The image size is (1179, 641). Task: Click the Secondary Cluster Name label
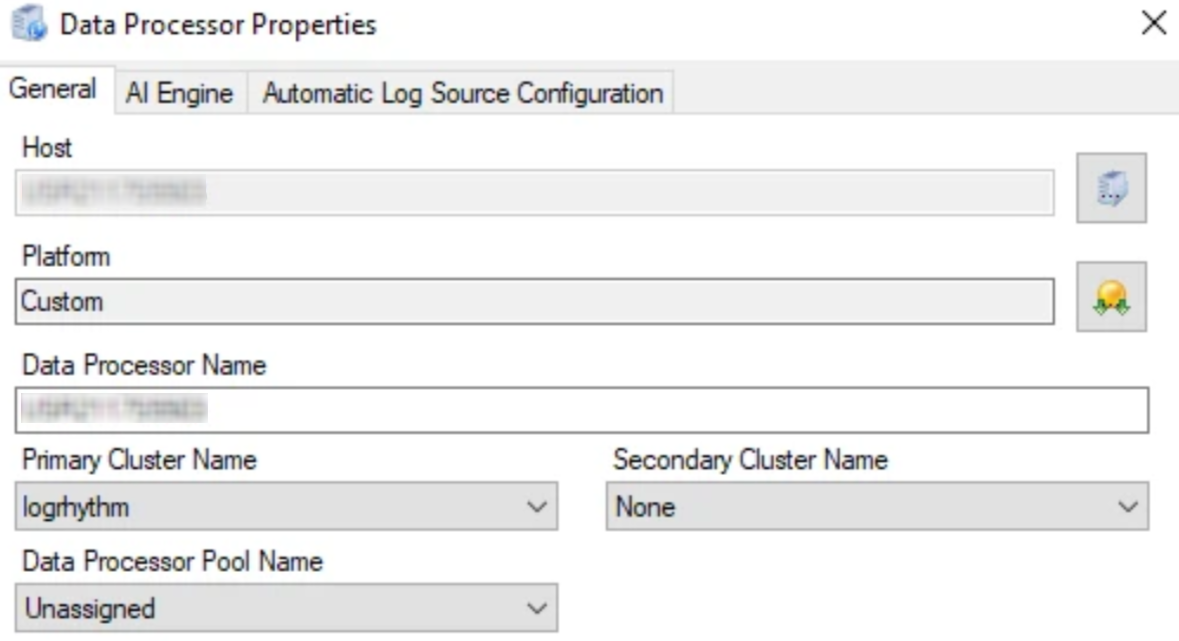(750, 460)
